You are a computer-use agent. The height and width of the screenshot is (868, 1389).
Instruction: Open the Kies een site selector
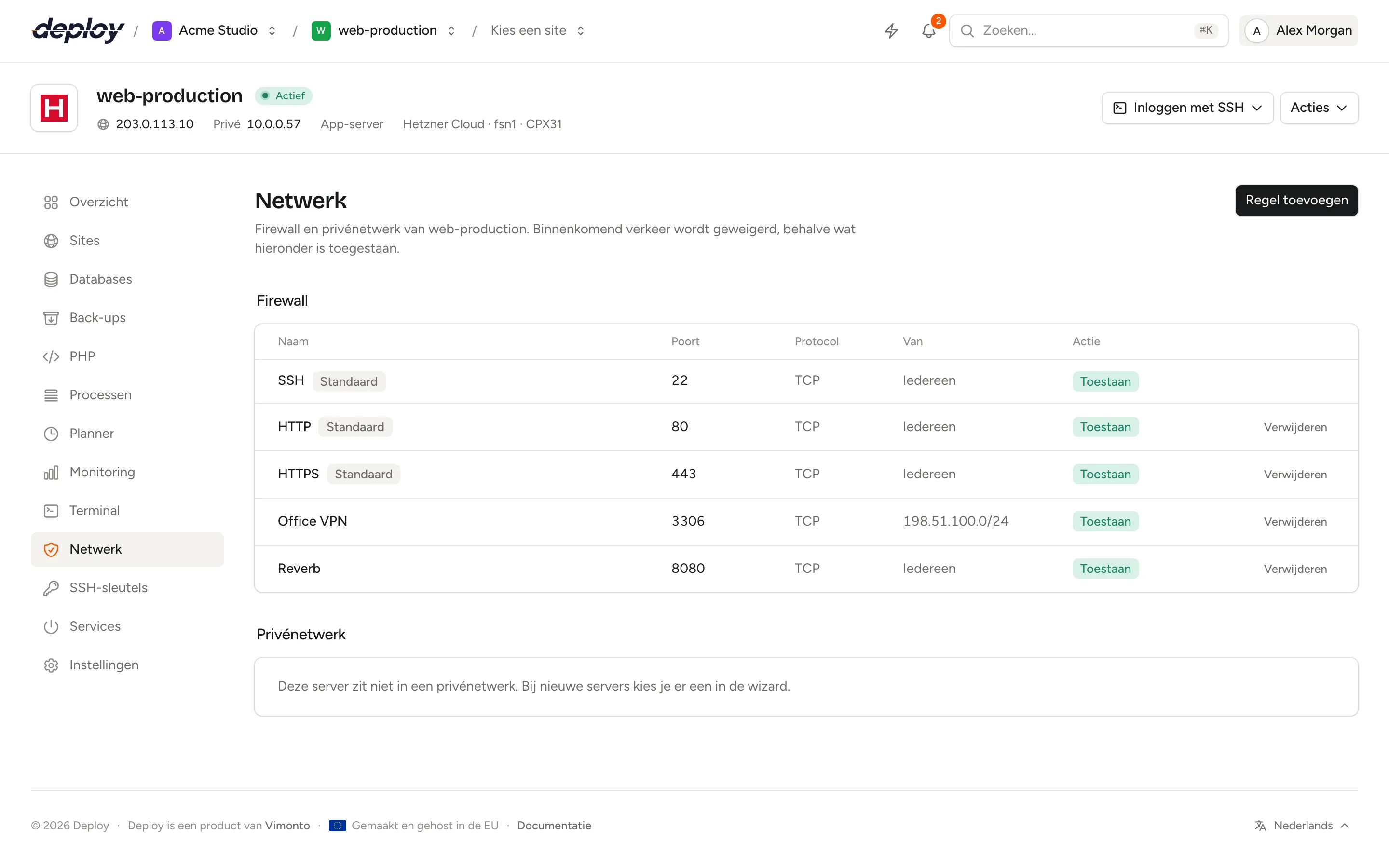click(x=538, y=30)
